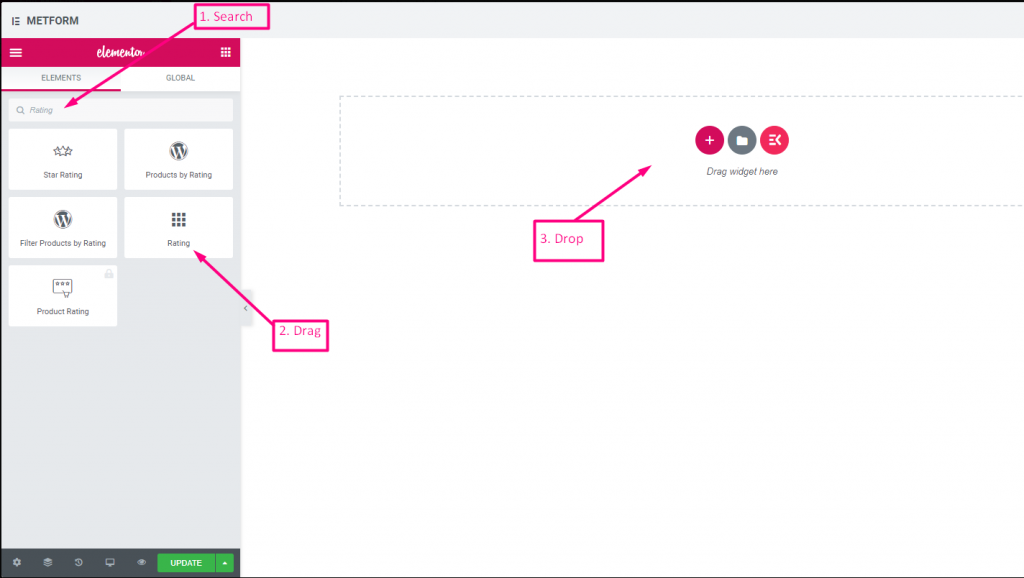
Task: Click the widget search field
Action: click(121, 110)
